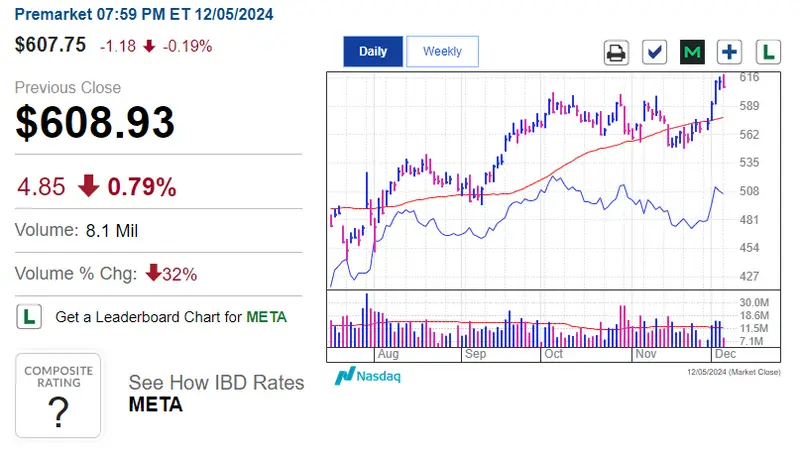Click the checkmark icon above chart
The width and height of the screenshot is (800, 457).
[x=654, y=52]
